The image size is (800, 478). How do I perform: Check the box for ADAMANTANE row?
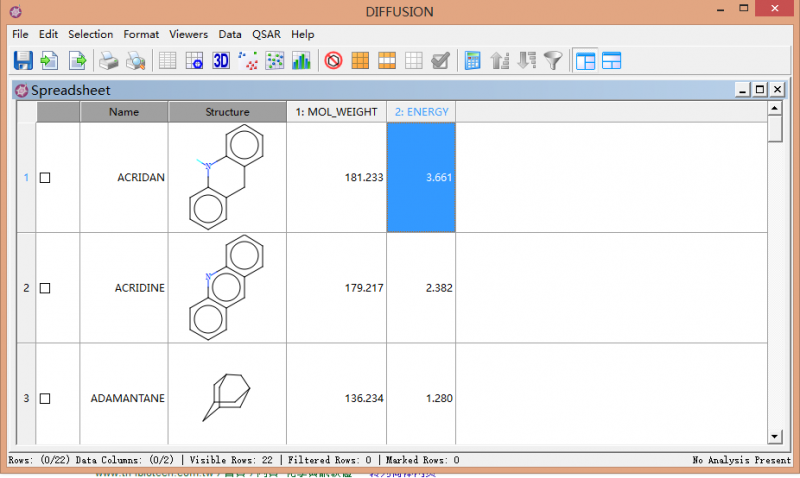pyautogui.click(x=45, y=398)
